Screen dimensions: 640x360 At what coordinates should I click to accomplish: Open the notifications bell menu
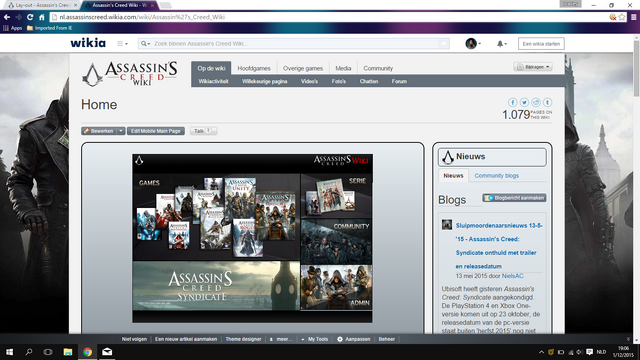[x=502, y=44]
